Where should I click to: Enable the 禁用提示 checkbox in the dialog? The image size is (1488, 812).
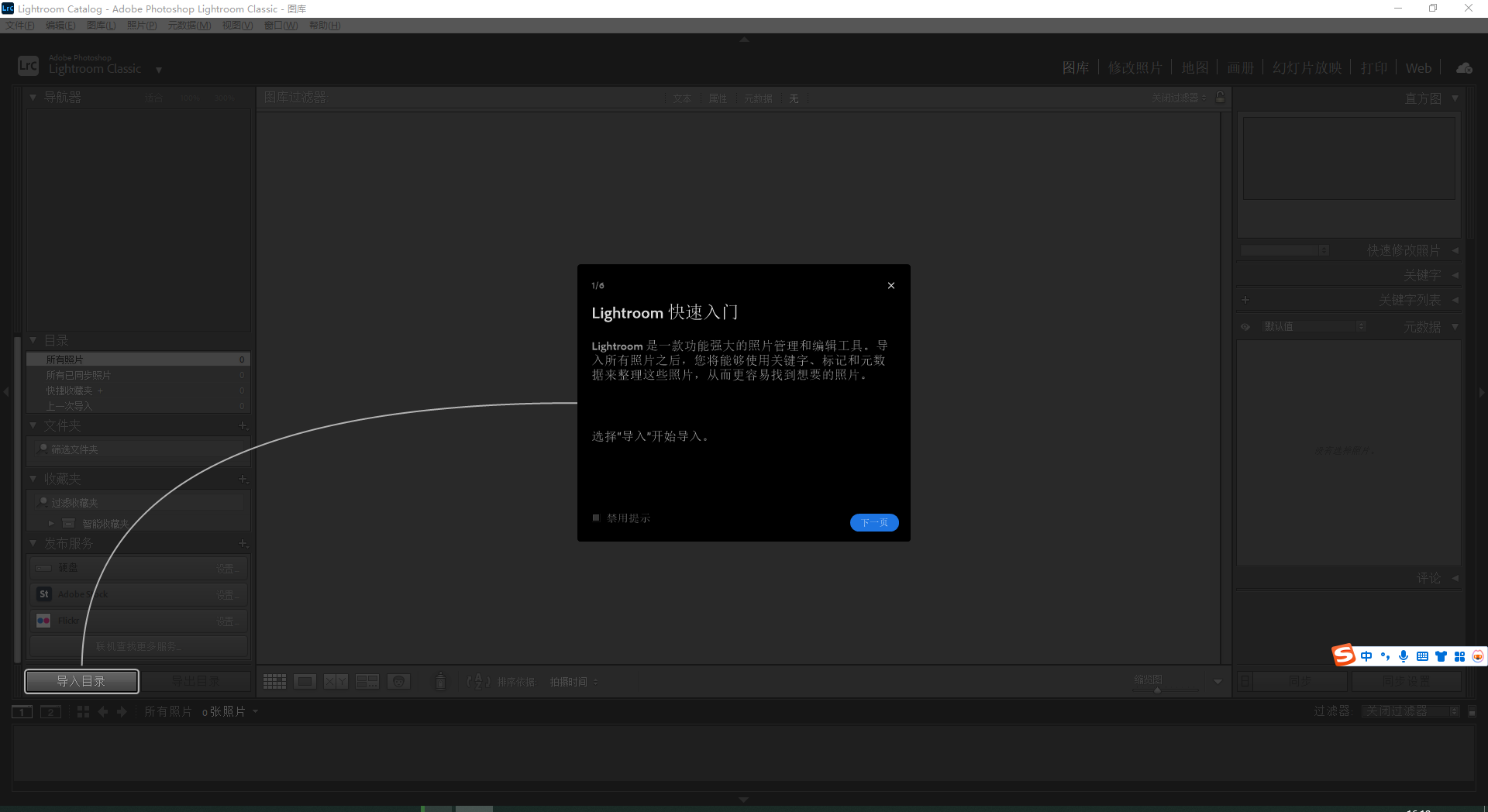coord(596,518)
